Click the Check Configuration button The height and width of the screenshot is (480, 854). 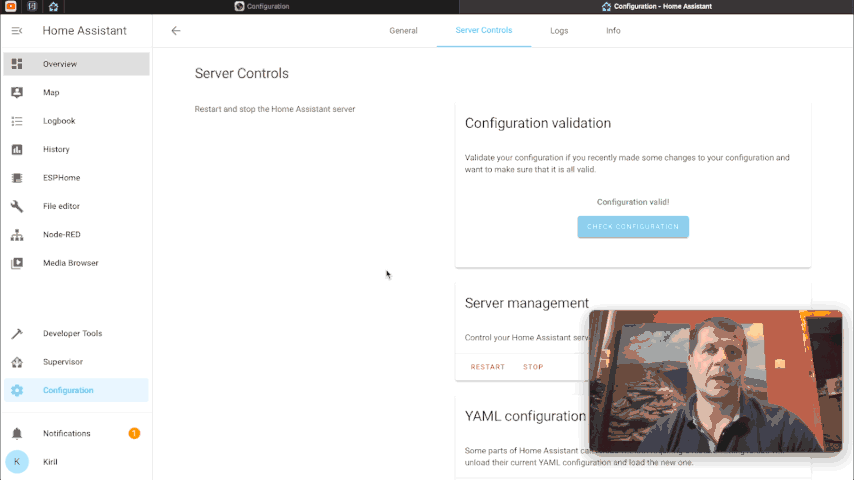(x=633, y=227)
